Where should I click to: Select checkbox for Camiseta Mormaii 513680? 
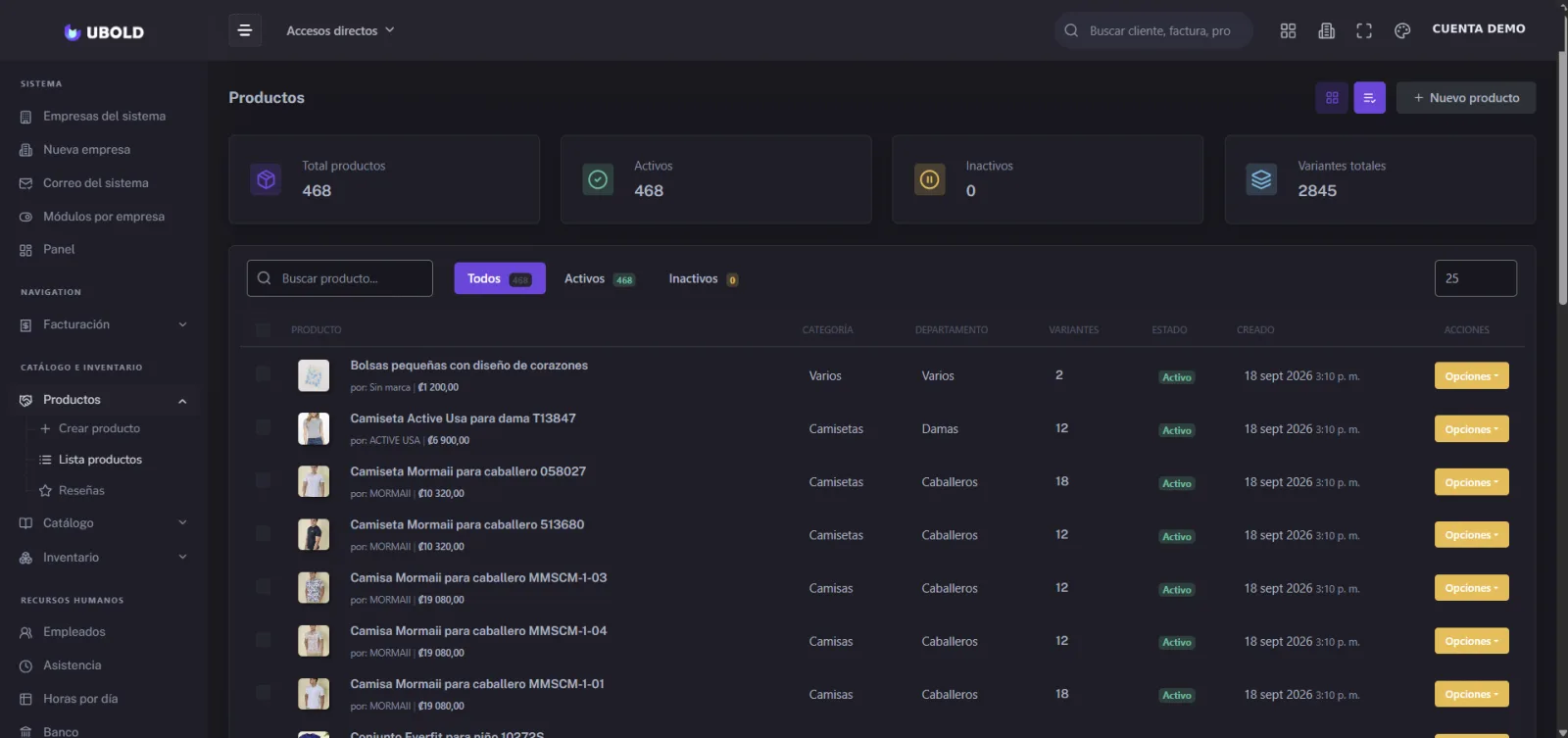(x=263, y=533)
